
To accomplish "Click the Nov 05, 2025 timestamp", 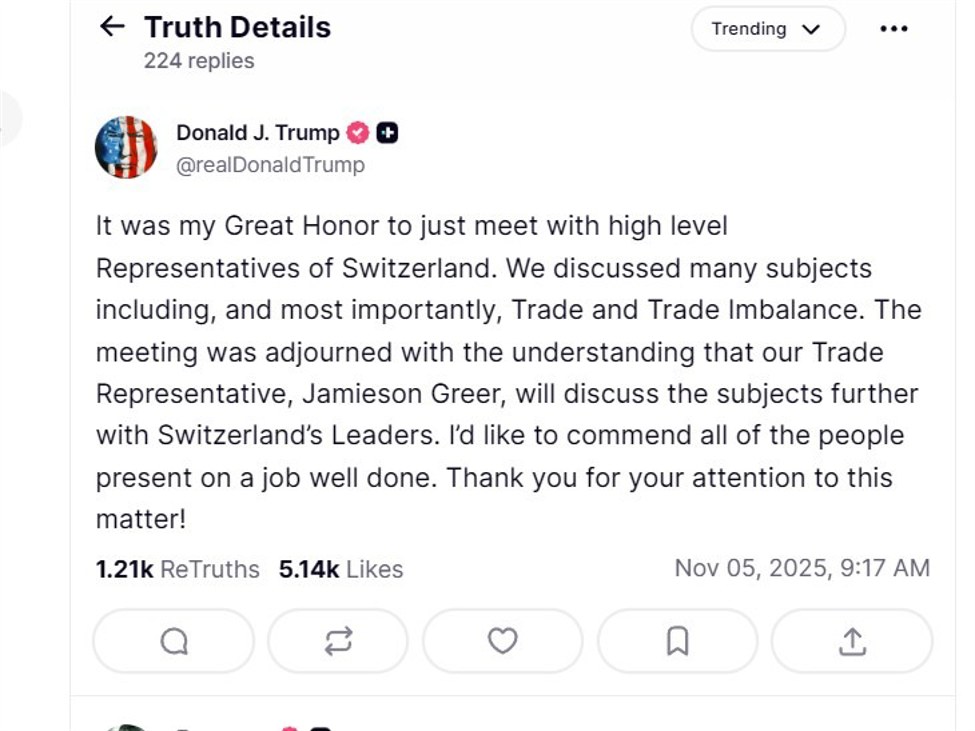I will 802,569.
